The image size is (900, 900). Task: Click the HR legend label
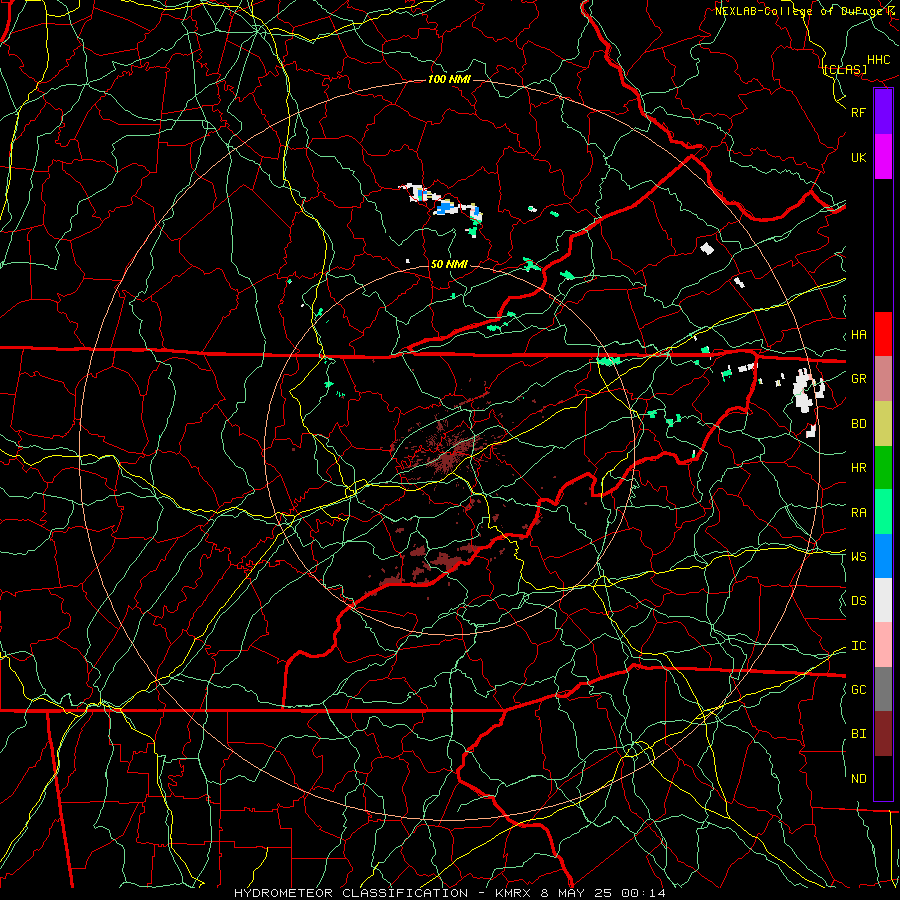click(x=859, y=468)
